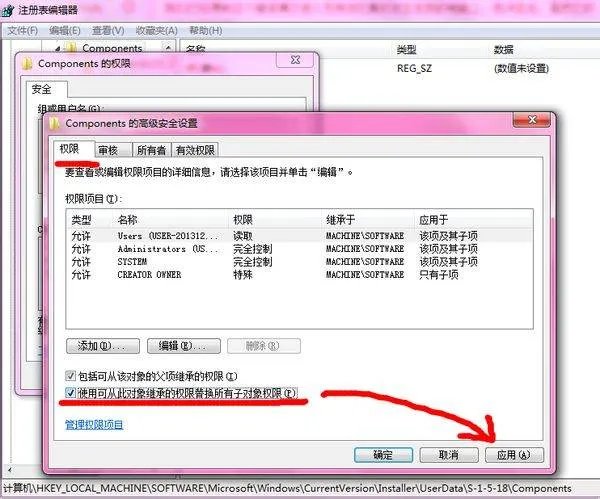Select the Administrators permission entry row
600x499 pixels.
pyautogui.click(x=299, y=249)
